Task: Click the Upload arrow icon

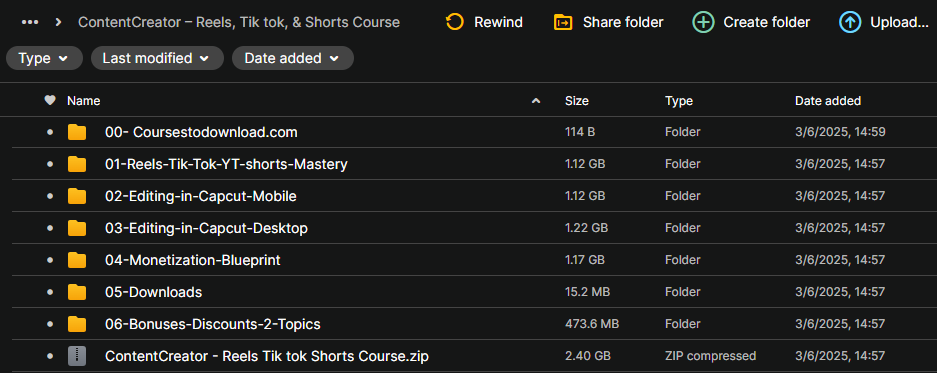Action: [x=850, y=23]
